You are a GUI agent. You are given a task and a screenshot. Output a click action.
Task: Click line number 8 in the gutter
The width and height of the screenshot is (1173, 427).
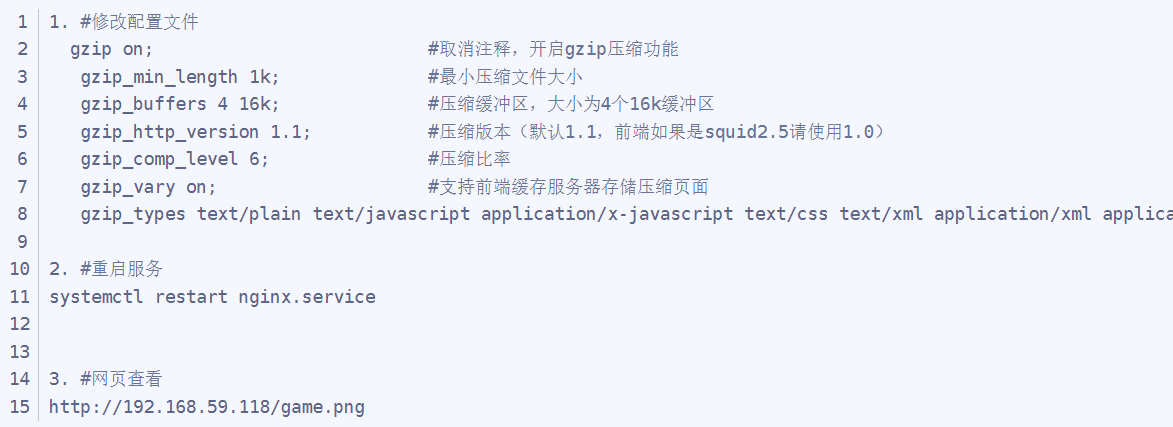click(x=22, y=214)
